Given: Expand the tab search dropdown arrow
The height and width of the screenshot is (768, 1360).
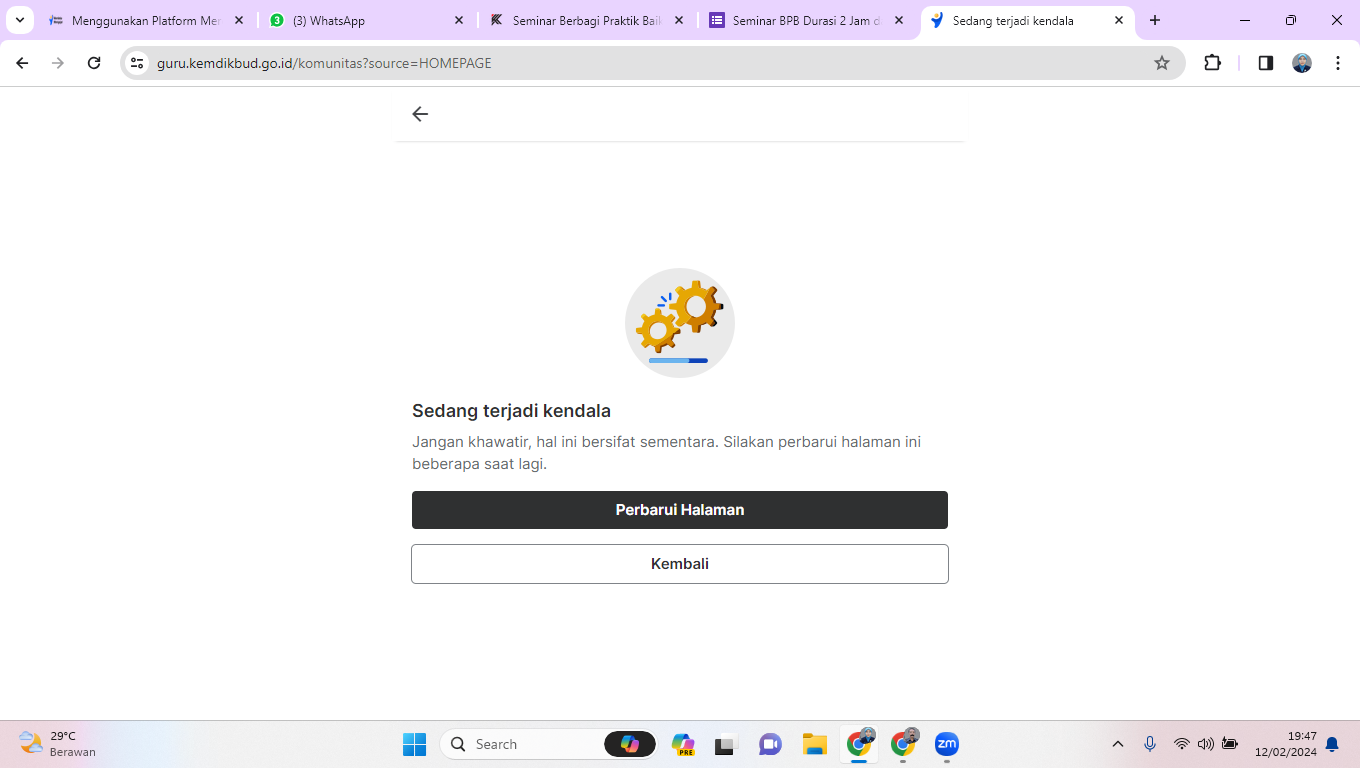Looking at the screenshot, I should click(19, 20).
